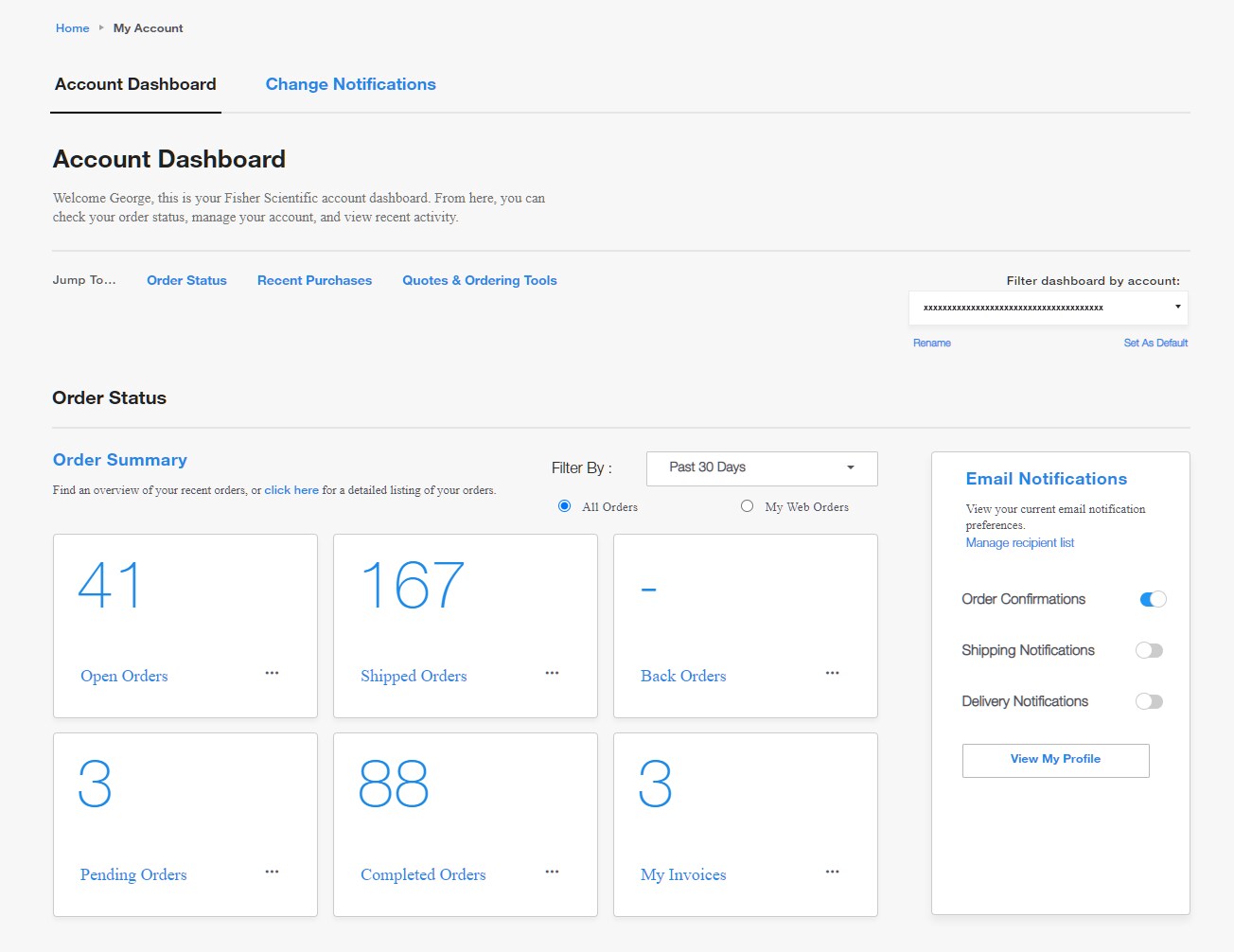This screenshot has width=1234, height=952.
Task: Navigate to Home via the breadcrumb
Action: 72,27
